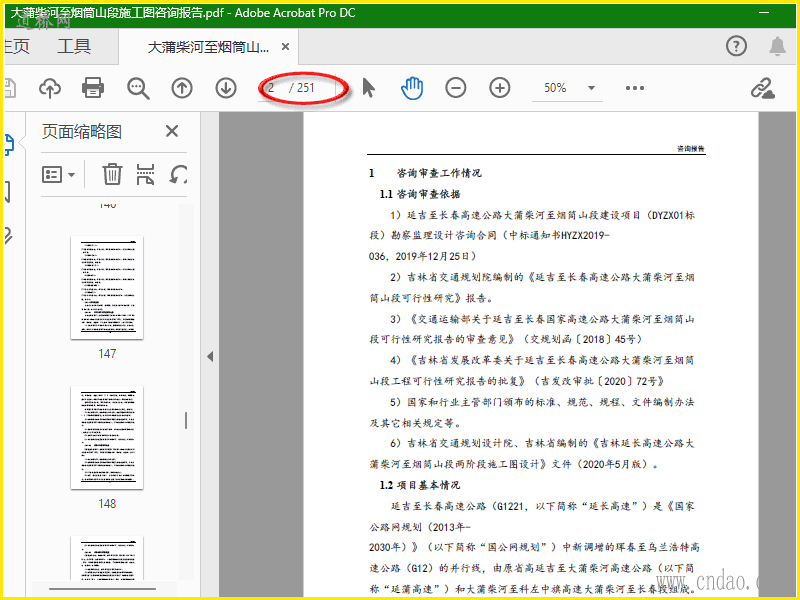The image size is (800, 600).
Task: Open the notifications bell icon
Action: 777,46
